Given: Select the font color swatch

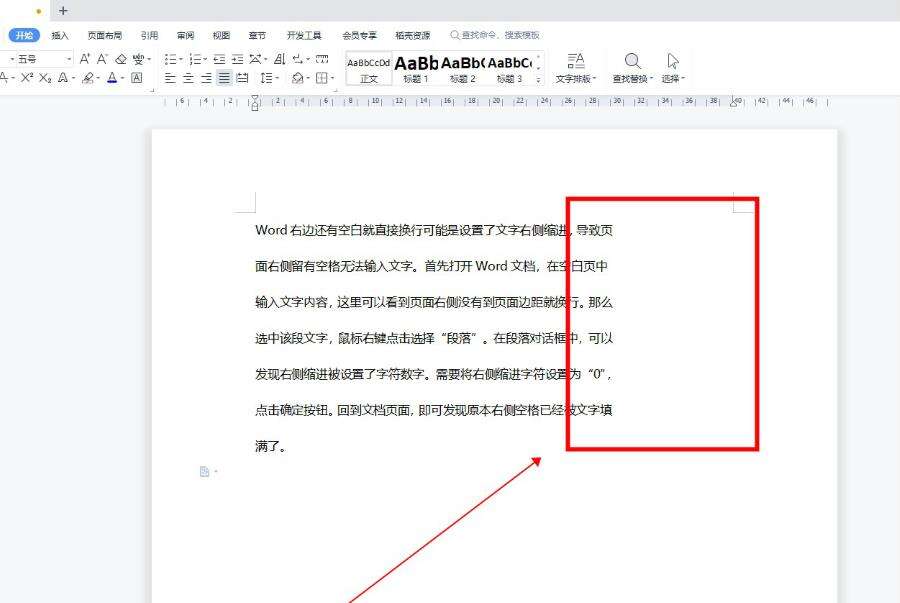Looking at the screenshot, I should click(x=111, y=78).
